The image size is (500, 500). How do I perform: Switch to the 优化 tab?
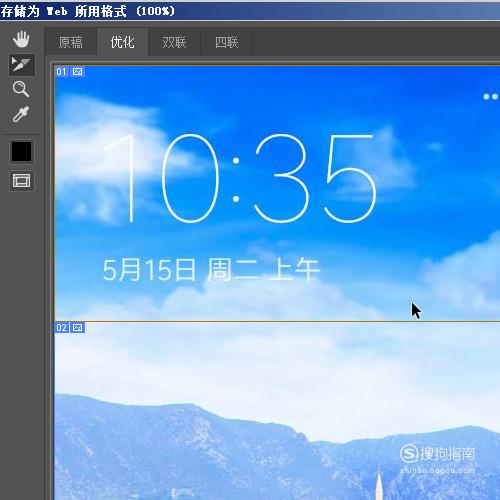[122, 42]
